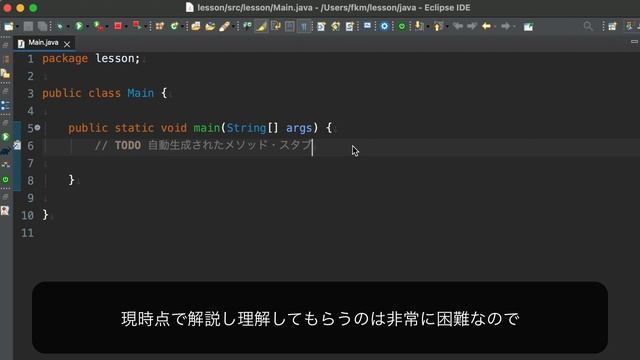
Task: Click the Toggle Breadcrumb icon
Action: coord(247,27)
